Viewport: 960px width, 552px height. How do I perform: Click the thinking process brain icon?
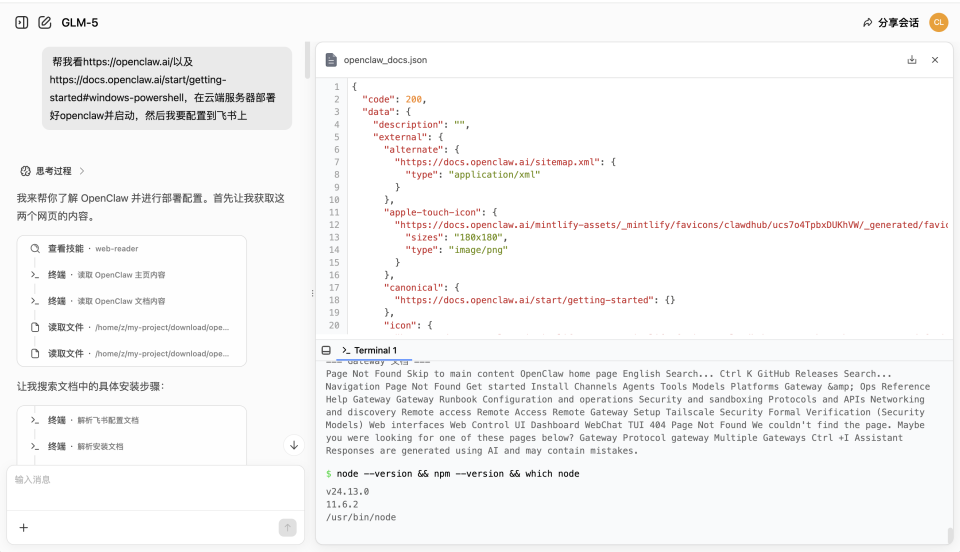coord(25,171)
